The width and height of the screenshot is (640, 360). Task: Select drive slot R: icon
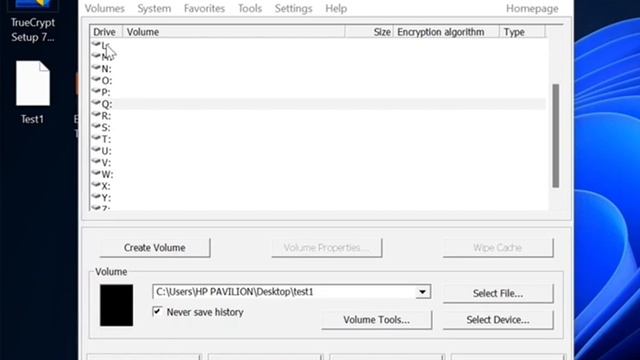[96, 114]
